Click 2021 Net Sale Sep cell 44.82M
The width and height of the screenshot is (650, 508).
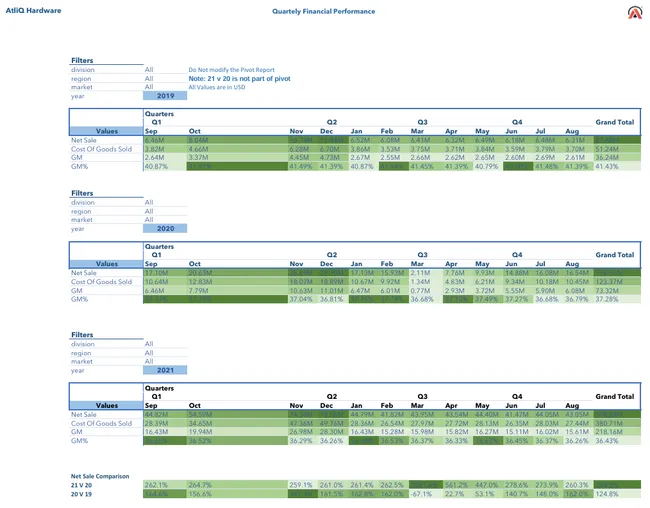[165, 414]
